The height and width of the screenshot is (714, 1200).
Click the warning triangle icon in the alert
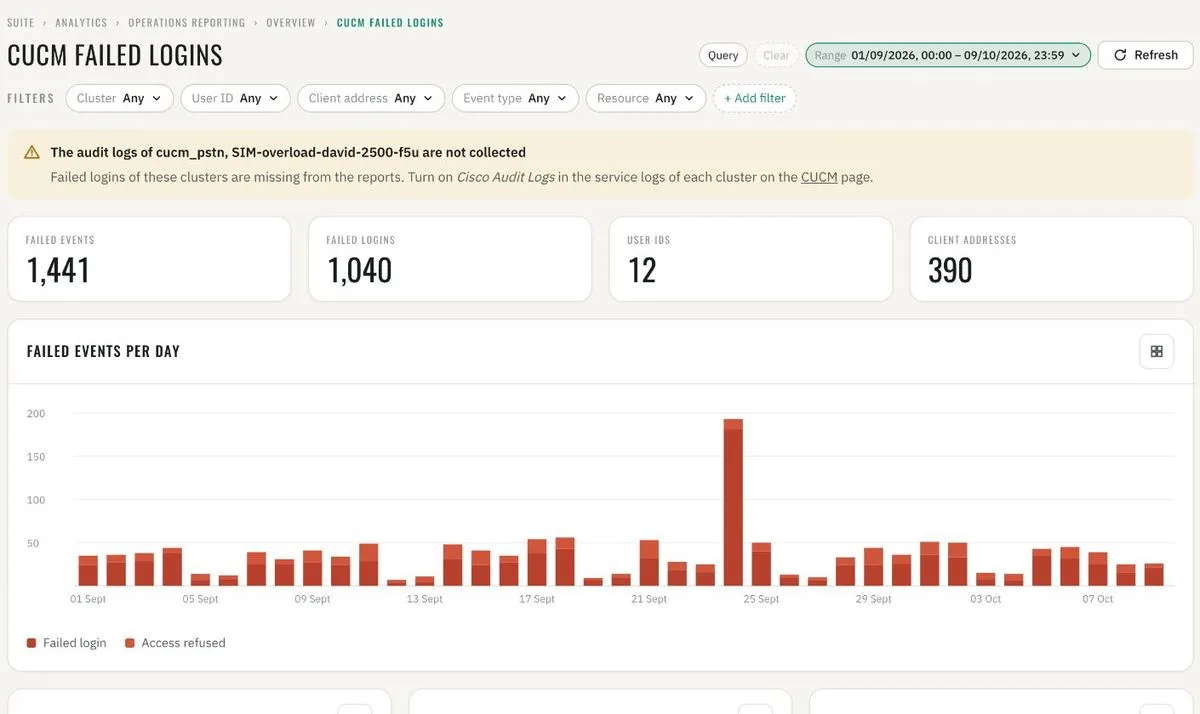coord(32,153)
